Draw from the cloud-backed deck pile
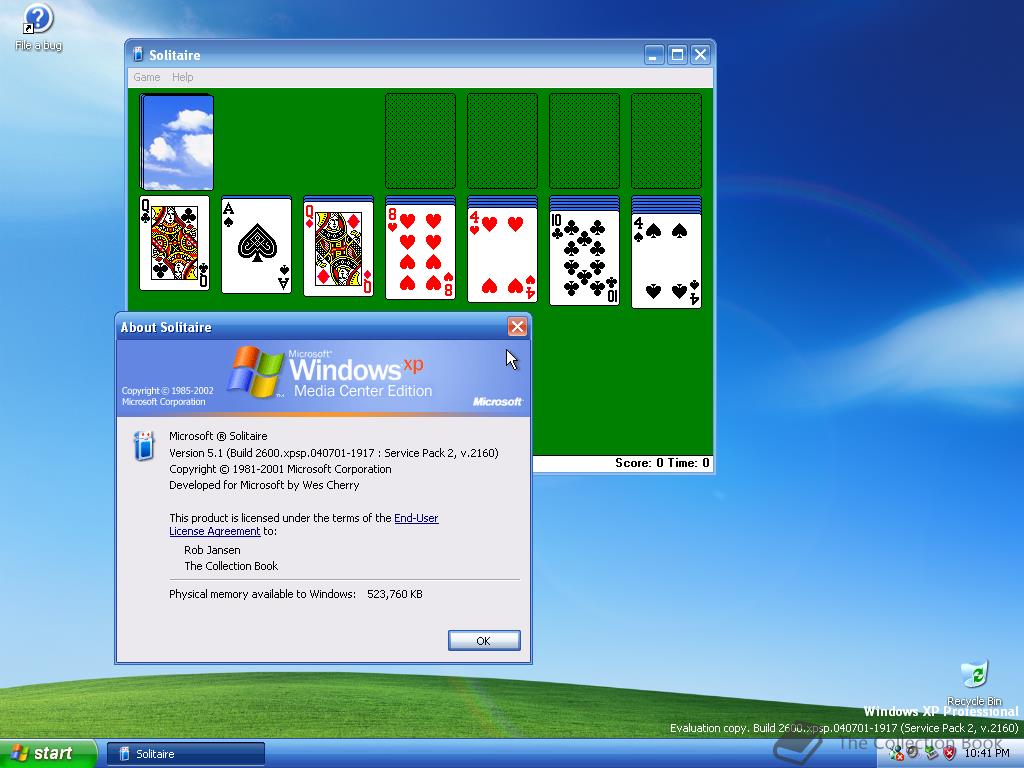Image resolution: width=1024 pixels, height=768 pixels. [177, 142]
